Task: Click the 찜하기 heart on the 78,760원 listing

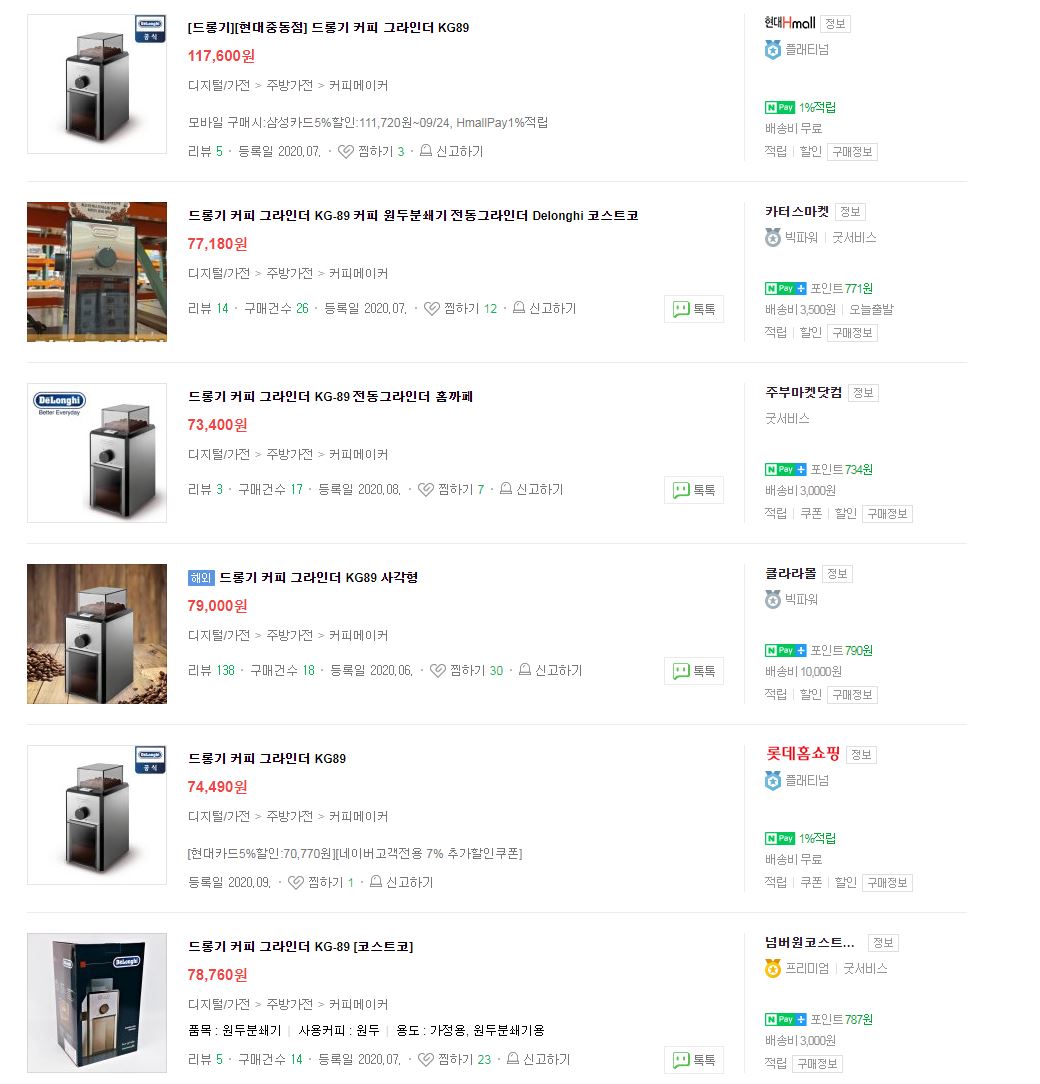Action: (426, 1059)
